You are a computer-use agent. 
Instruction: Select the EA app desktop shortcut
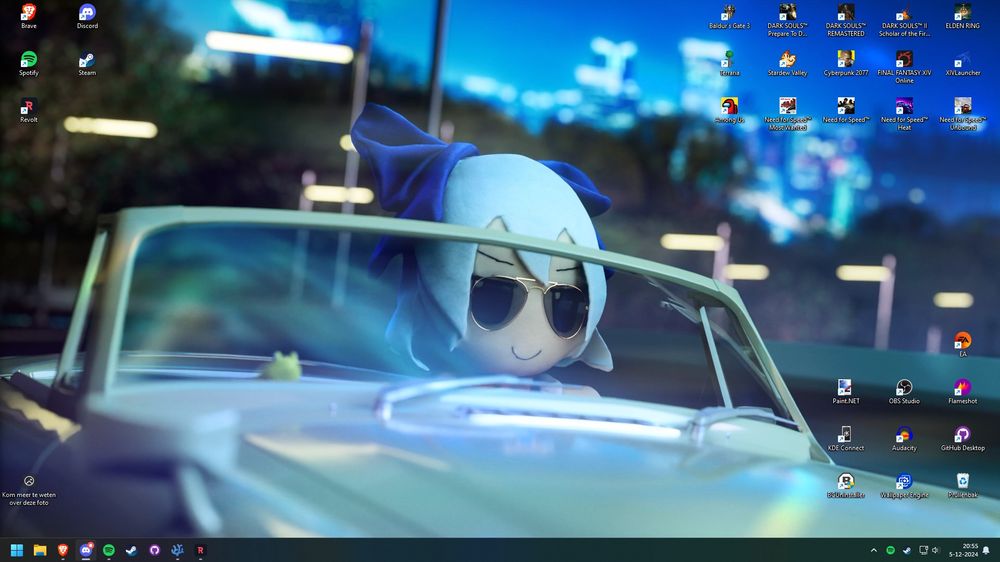962,344
